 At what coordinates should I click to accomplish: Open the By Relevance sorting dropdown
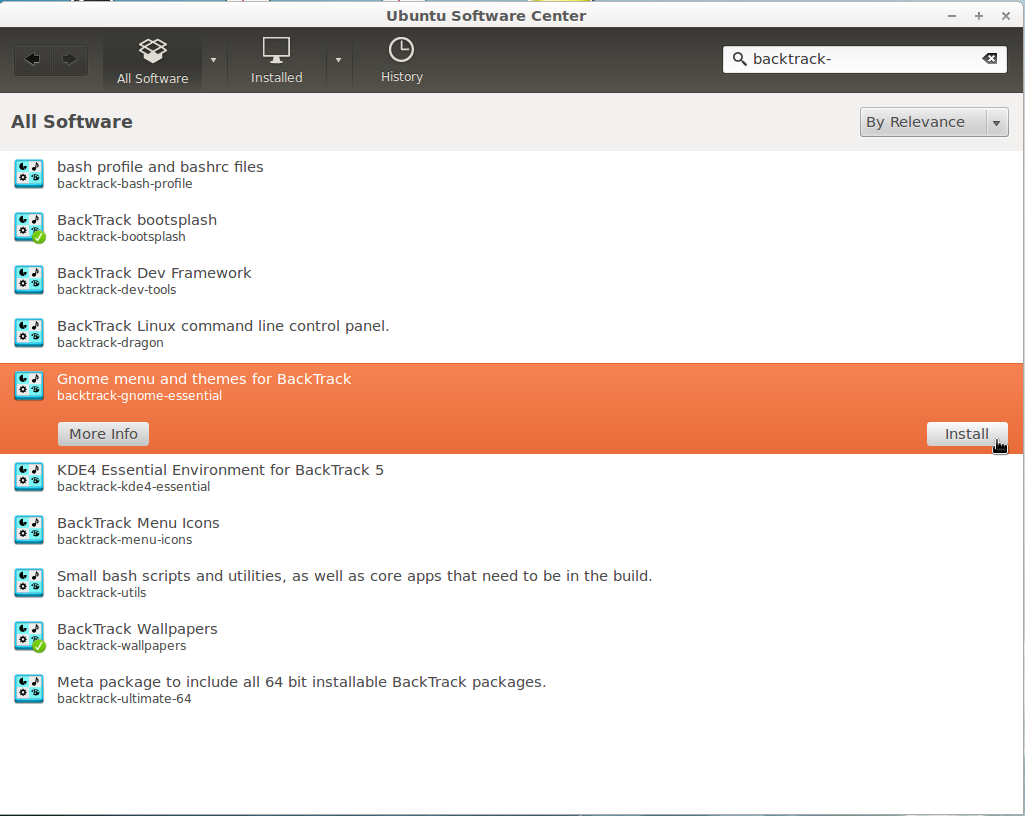pos(933,121)
